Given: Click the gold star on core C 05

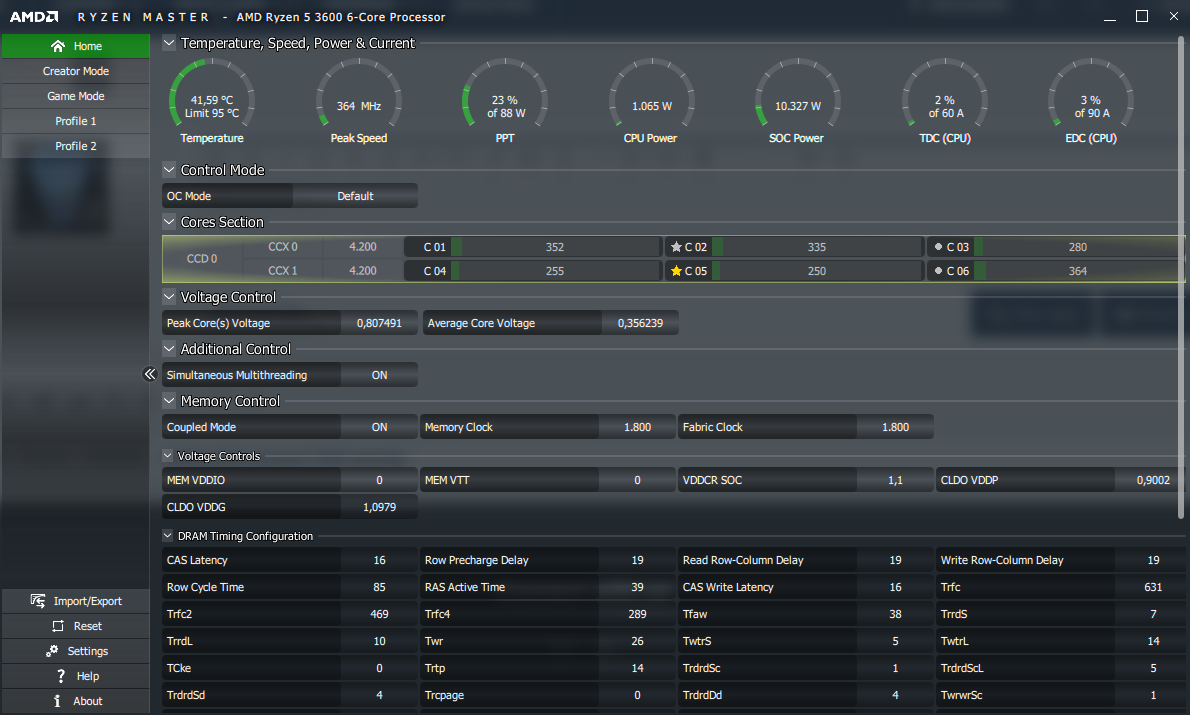Looking at the screenshot, I should point(676,271).
